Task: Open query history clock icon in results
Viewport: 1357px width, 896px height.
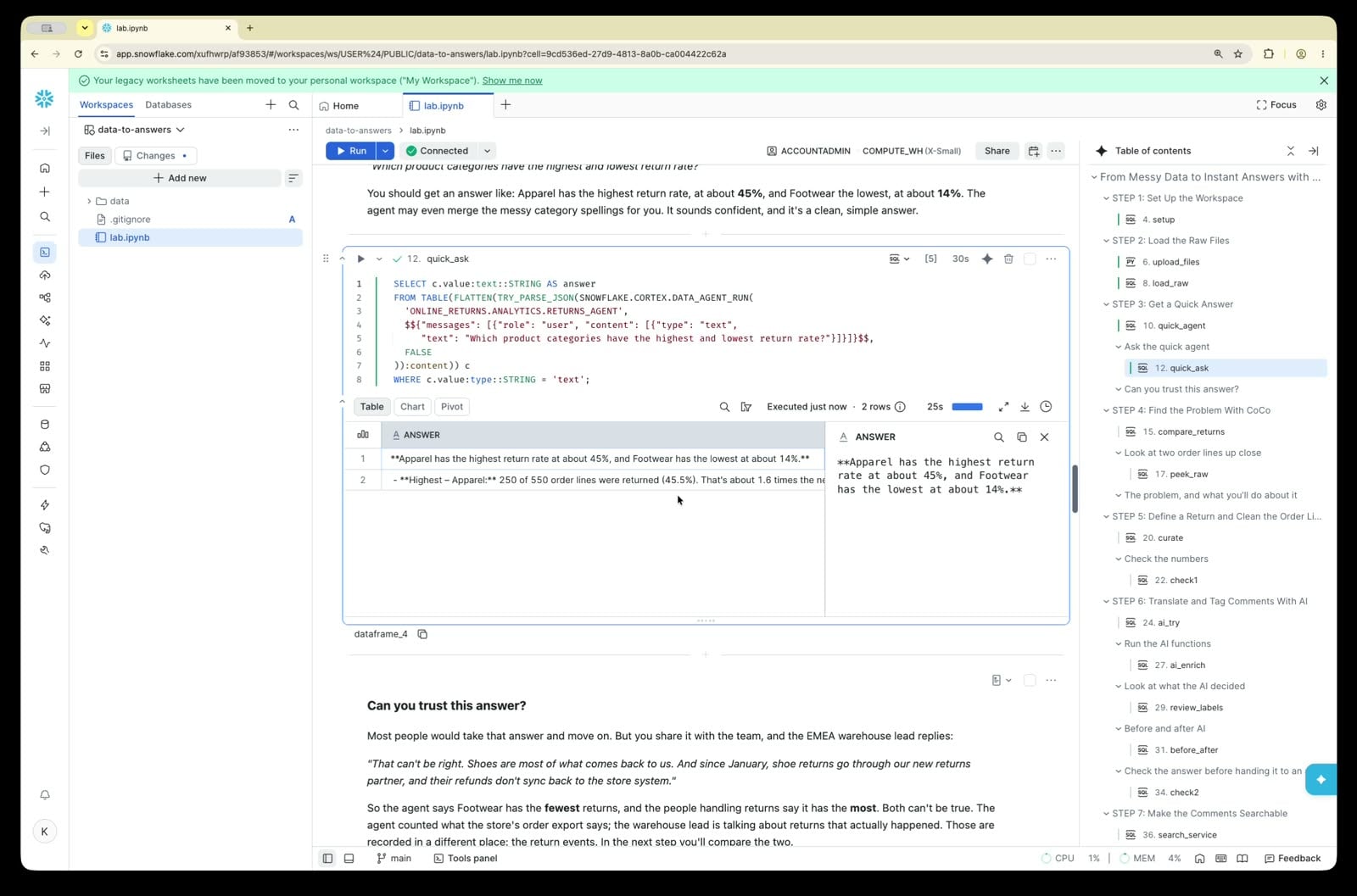Action: point(1046,407)
